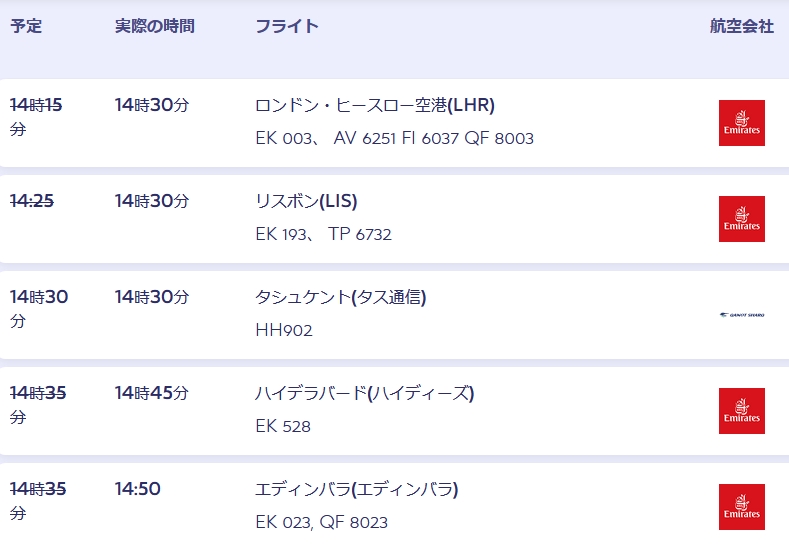Click the EK 193, TP 6732 flight numbers
789x548 pixels.
point(323,235)
